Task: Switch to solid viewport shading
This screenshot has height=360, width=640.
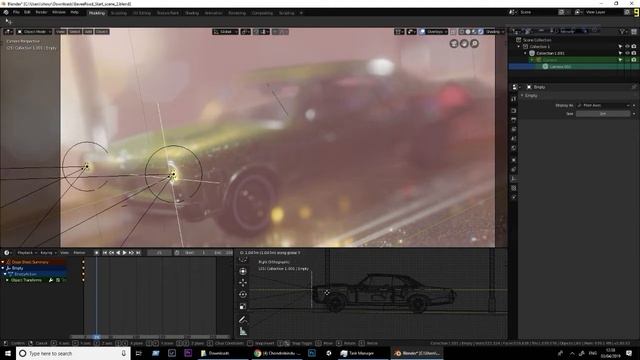Action: coord(468,31)
